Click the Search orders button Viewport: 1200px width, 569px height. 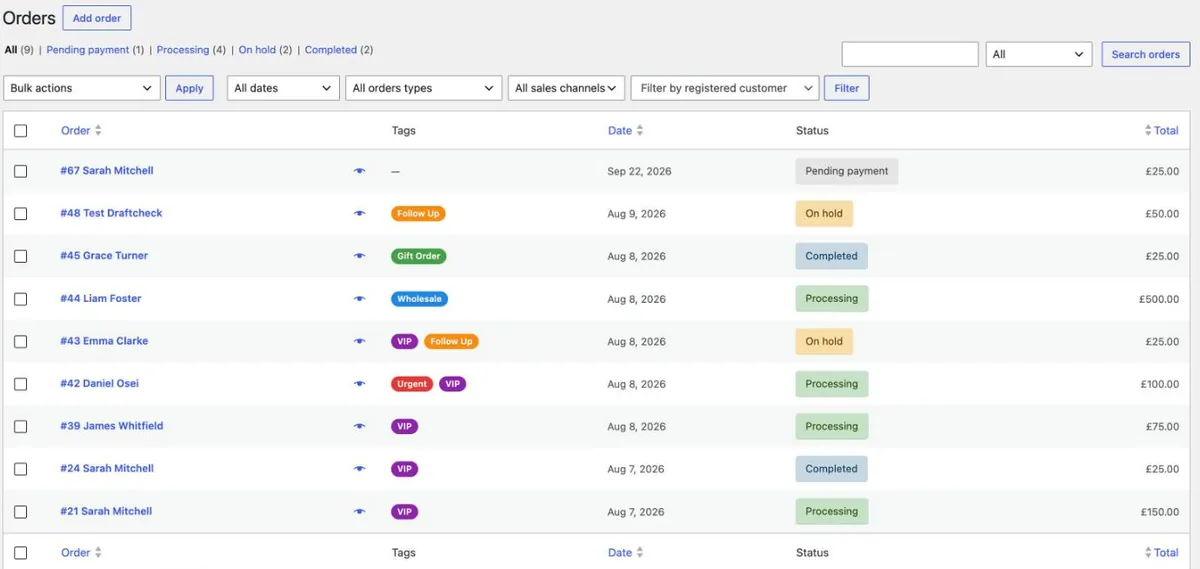[1146, 54]
